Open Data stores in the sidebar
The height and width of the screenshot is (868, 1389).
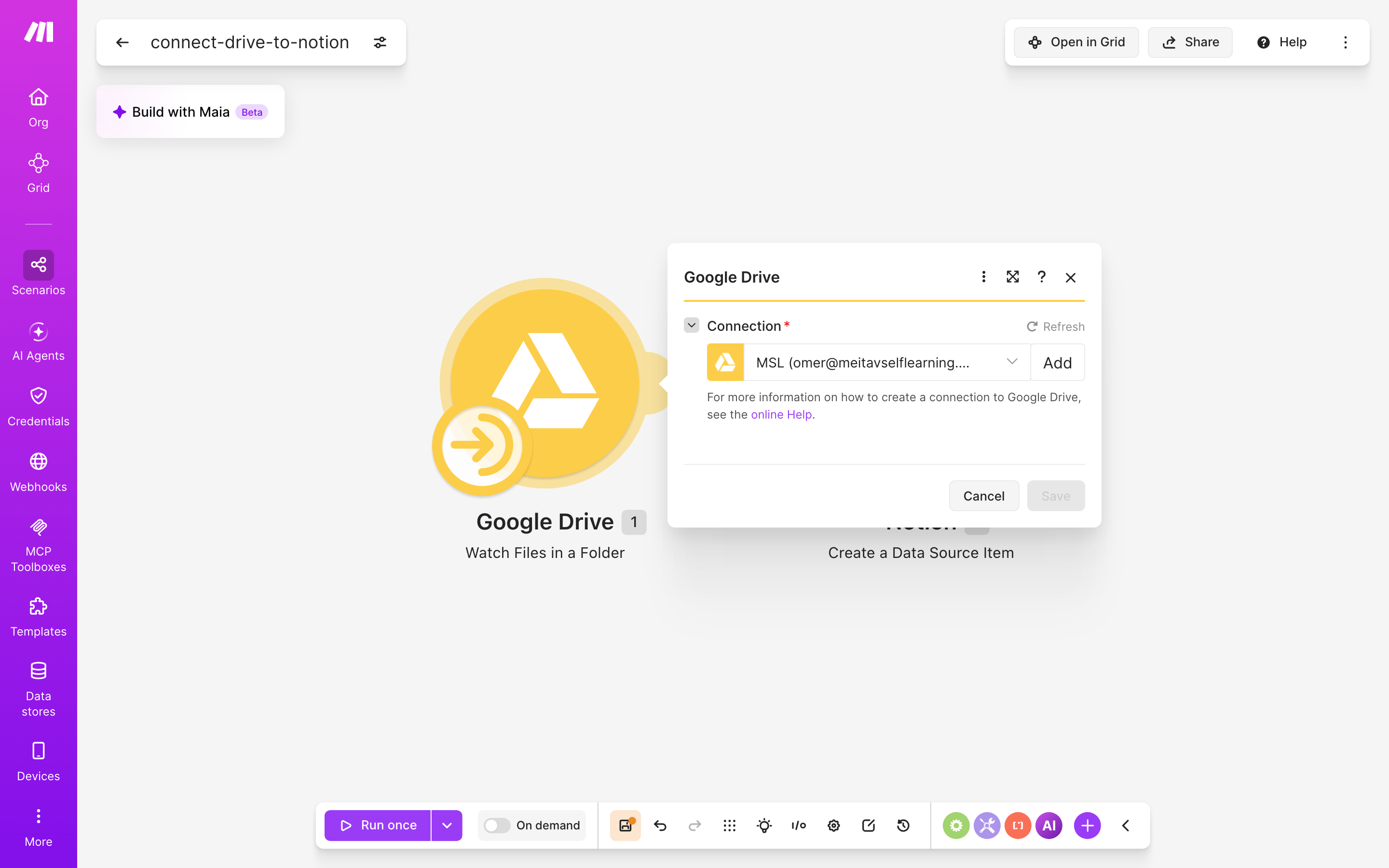tap(39, 689)
